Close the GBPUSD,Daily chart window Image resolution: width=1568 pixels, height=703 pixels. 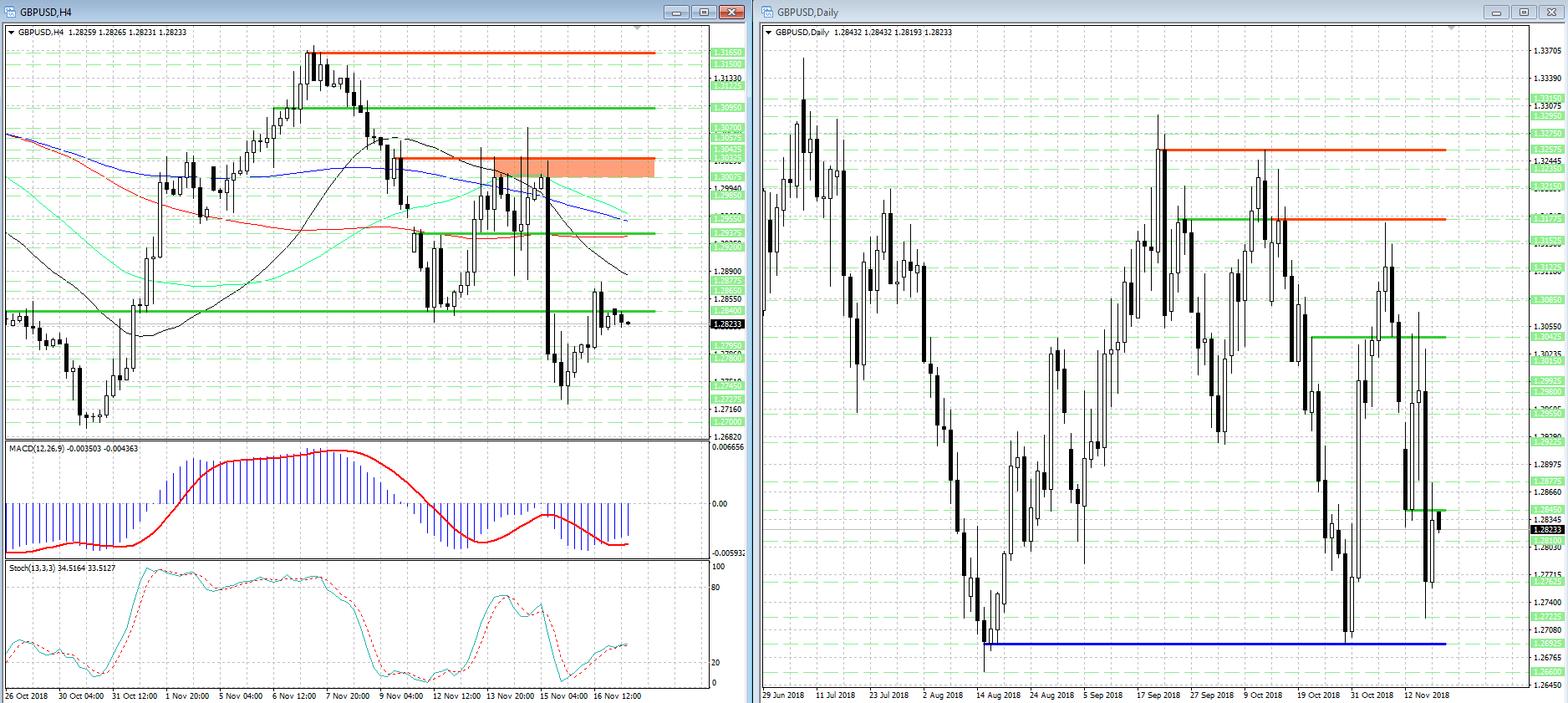pos(1552,12)
